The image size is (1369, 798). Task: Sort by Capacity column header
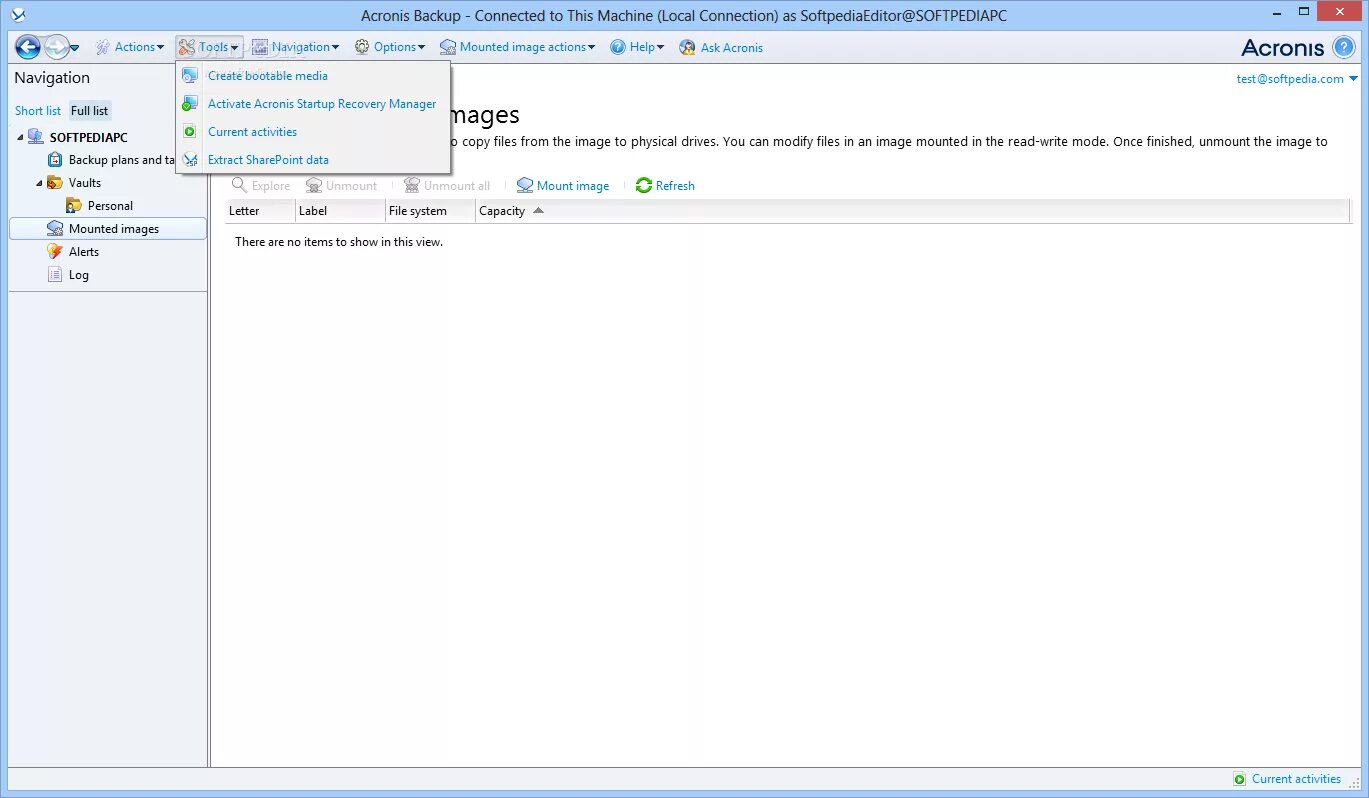click(x=912, y=211)
